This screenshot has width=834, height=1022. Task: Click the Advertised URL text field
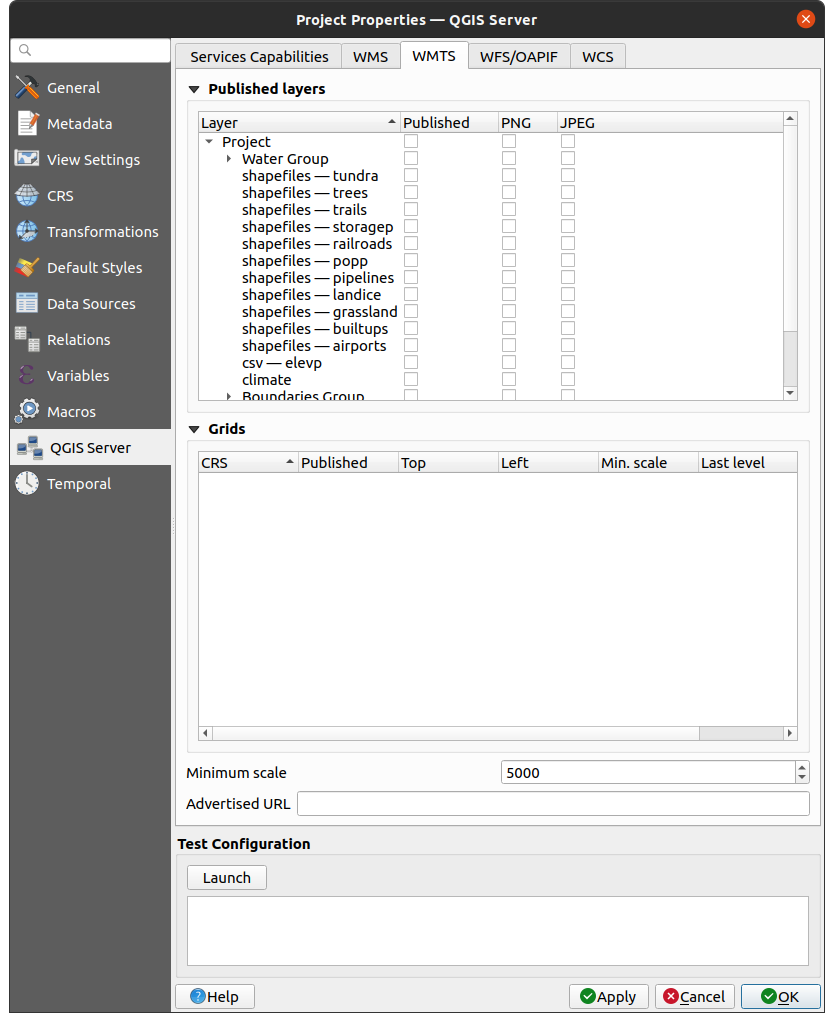pos(553,804)
